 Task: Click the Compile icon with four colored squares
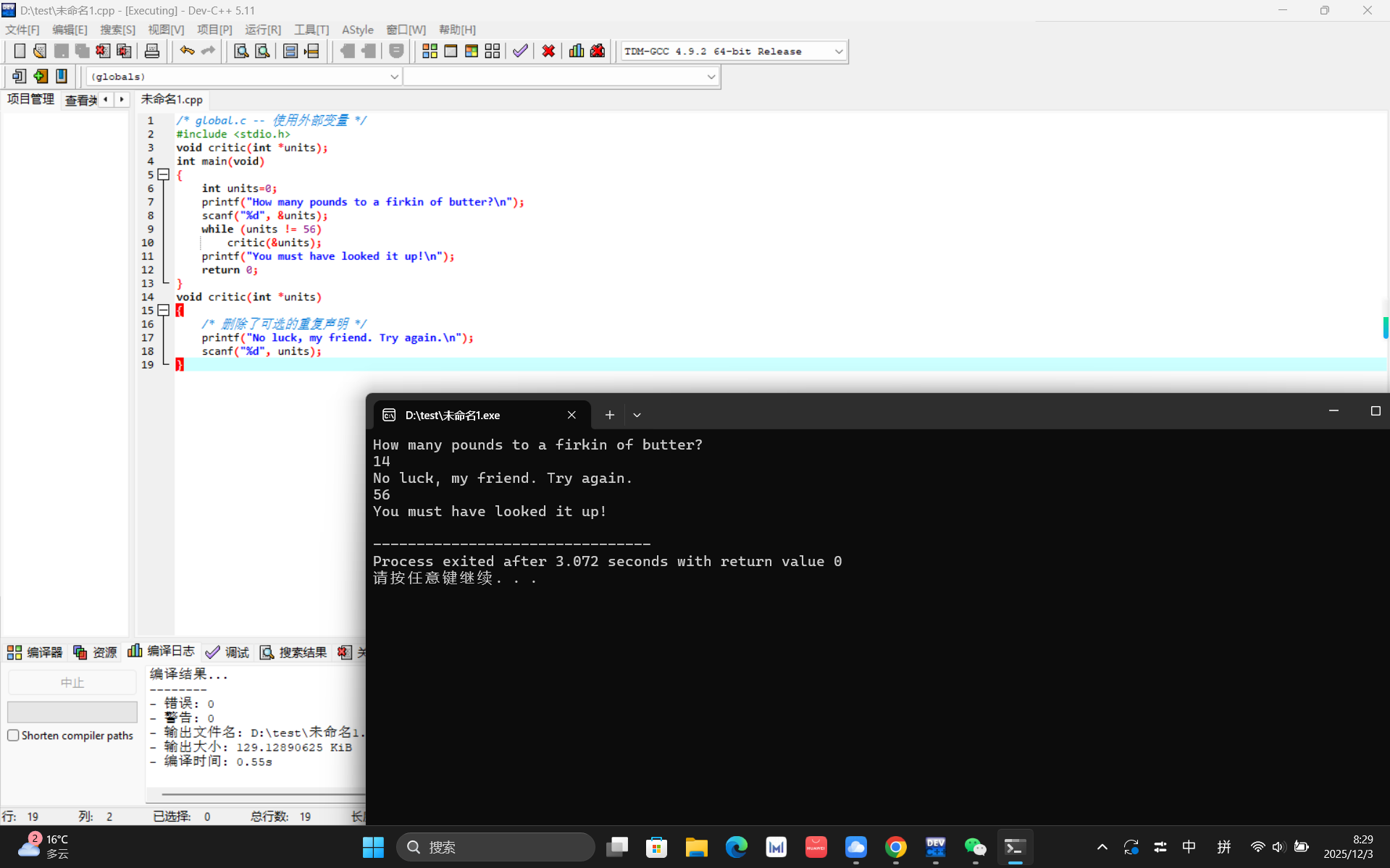(430, 51)
